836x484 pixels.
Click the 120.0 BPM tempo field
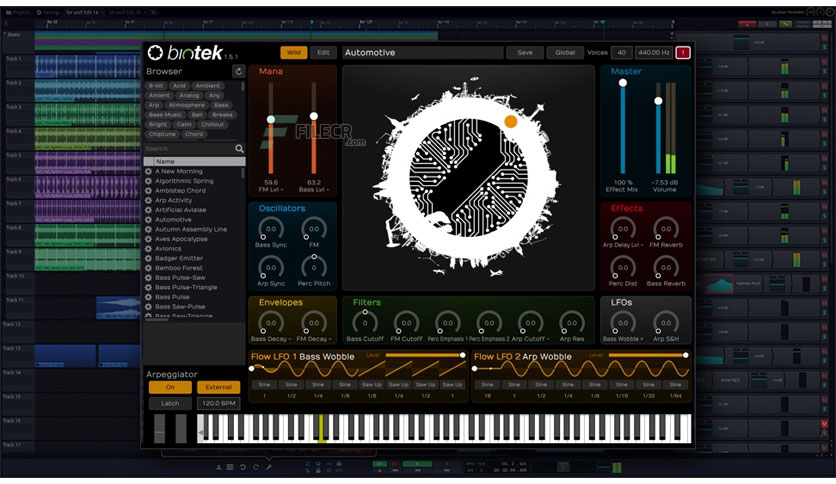pos(219,404)
